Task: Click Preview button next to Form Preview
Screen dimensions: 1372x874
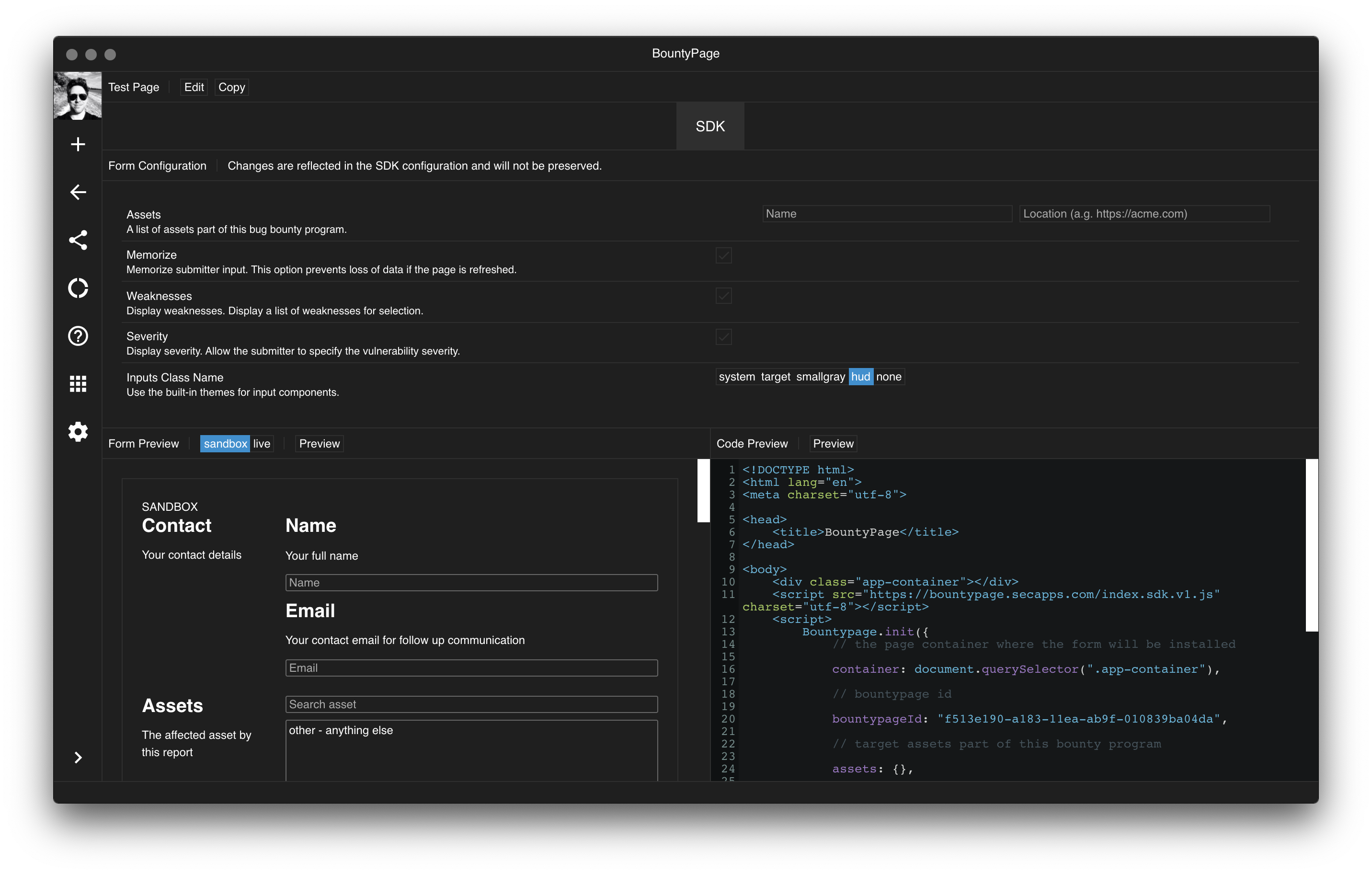Action: (319, 443)
